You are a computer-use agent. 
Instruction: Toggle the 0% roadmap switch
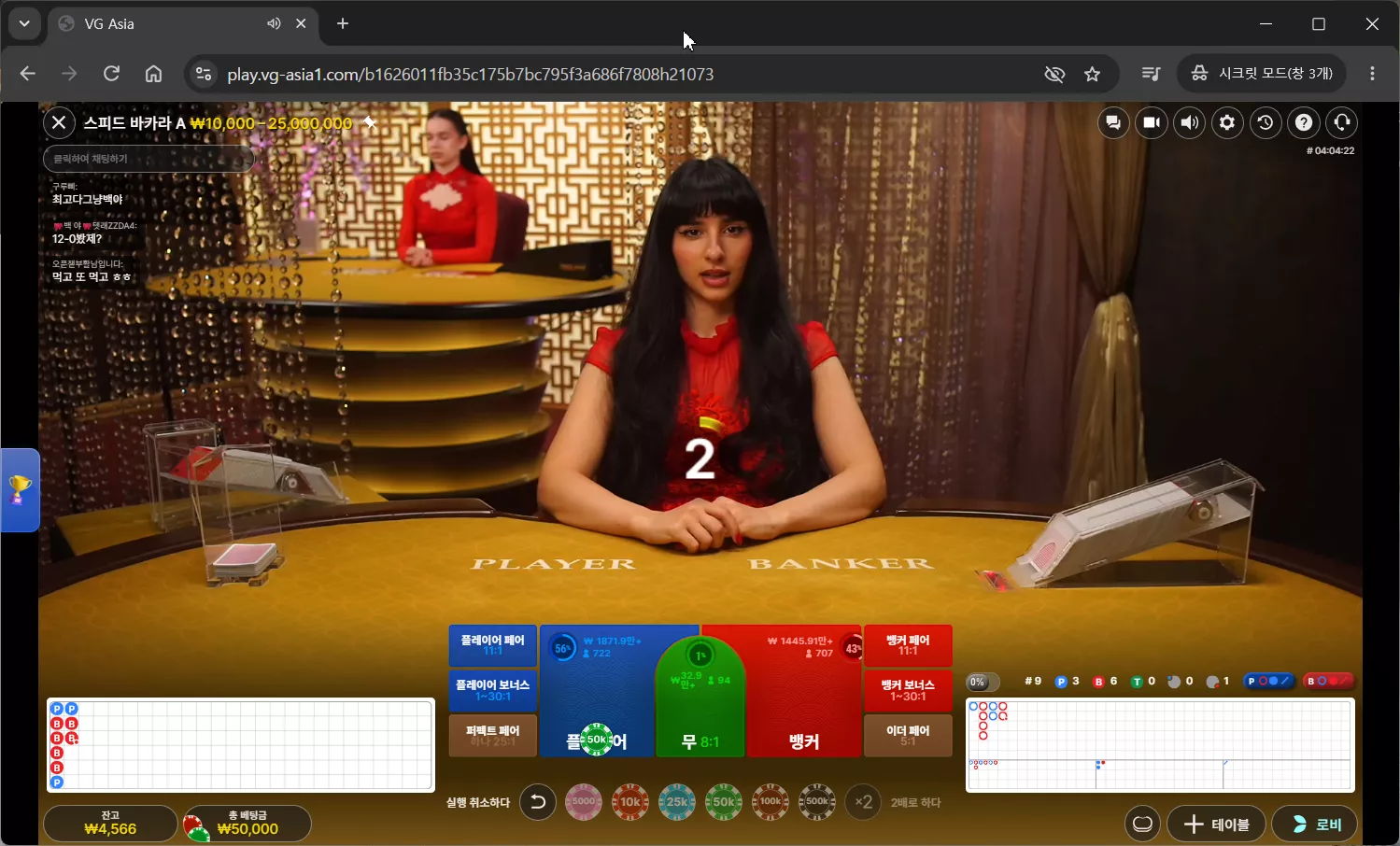[x=983, y=682]
